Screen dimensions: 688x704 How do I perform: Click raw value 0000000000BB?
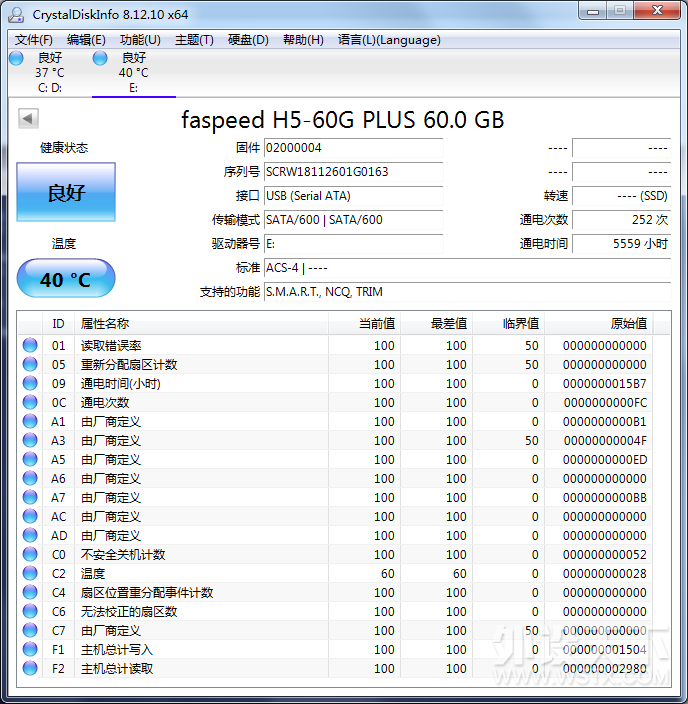(604, 498)
